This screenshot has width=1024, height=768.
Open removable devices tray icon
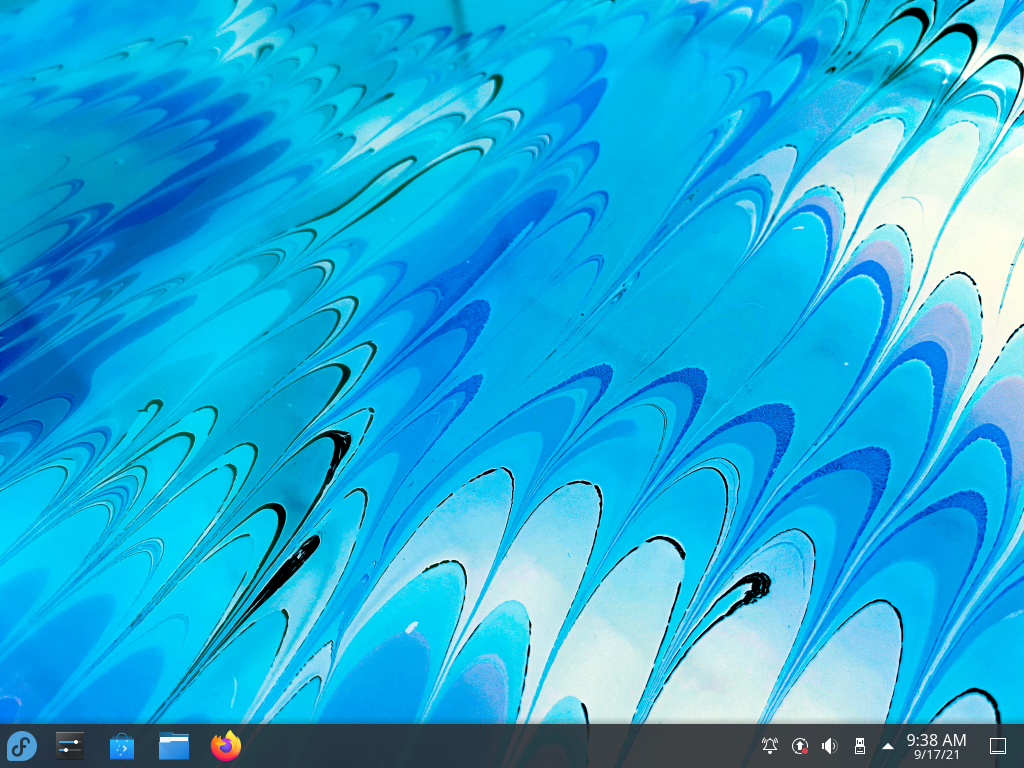859,746
